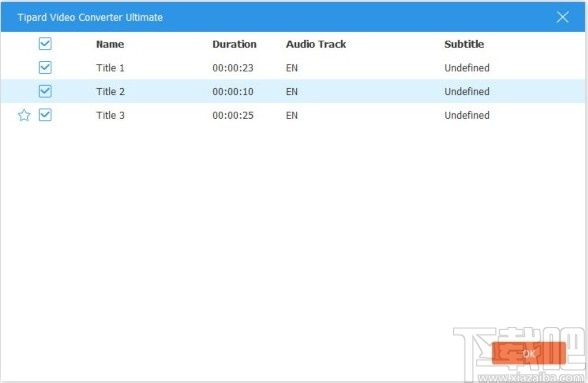Click the Subtitle column header
Screen dimensions: 588x383
click(464, 44)
